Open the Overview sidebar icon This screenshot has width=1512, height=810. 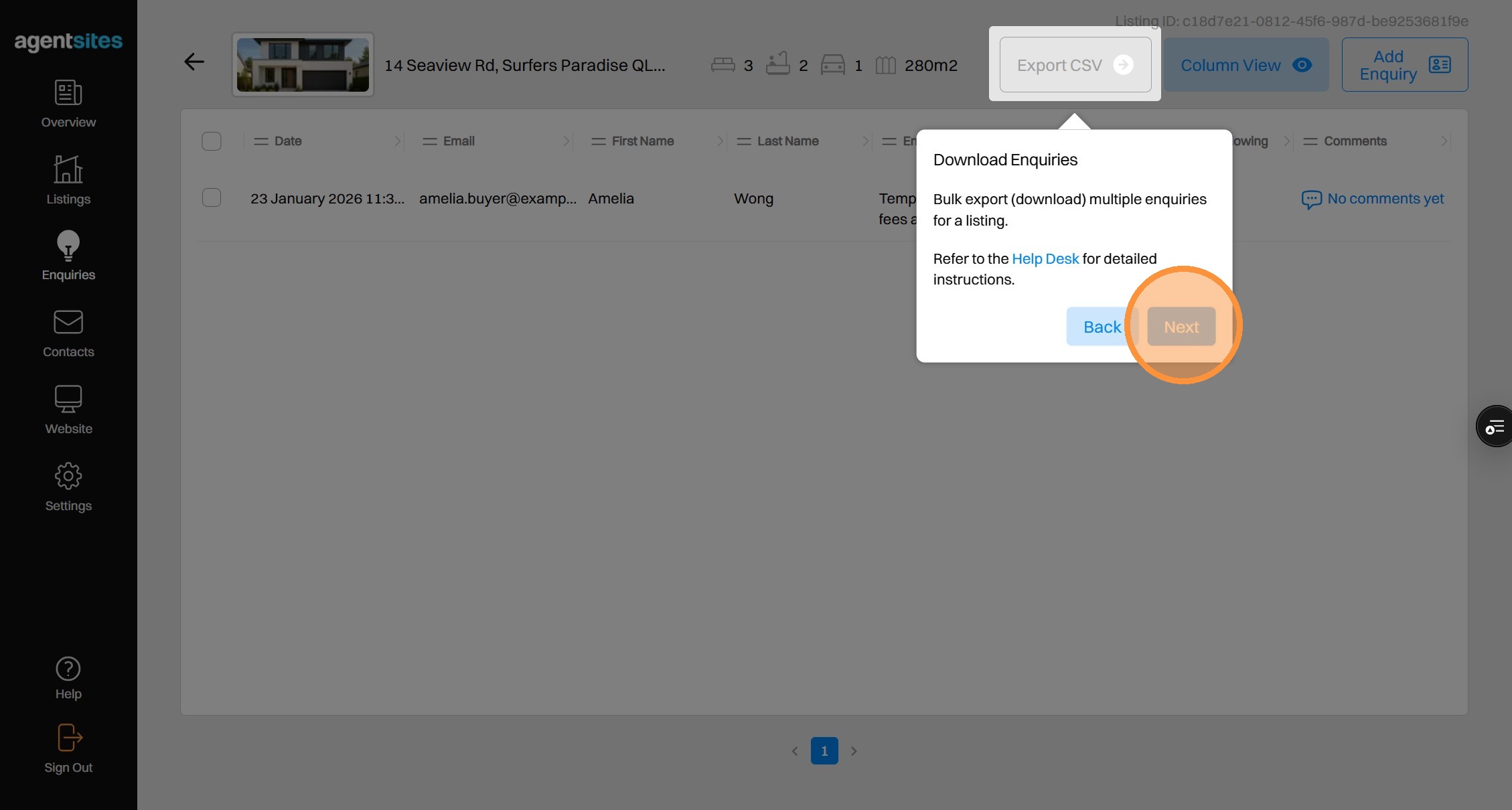[x=68, y=93]
